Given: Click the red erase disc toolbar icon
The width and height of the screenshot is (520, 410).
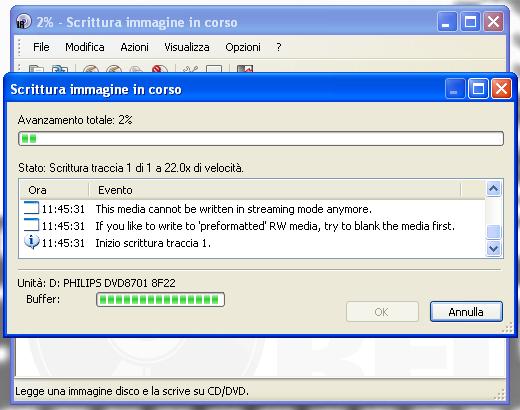Looking at the screenshot, I should pyautogui.click(x=159, y=69).
